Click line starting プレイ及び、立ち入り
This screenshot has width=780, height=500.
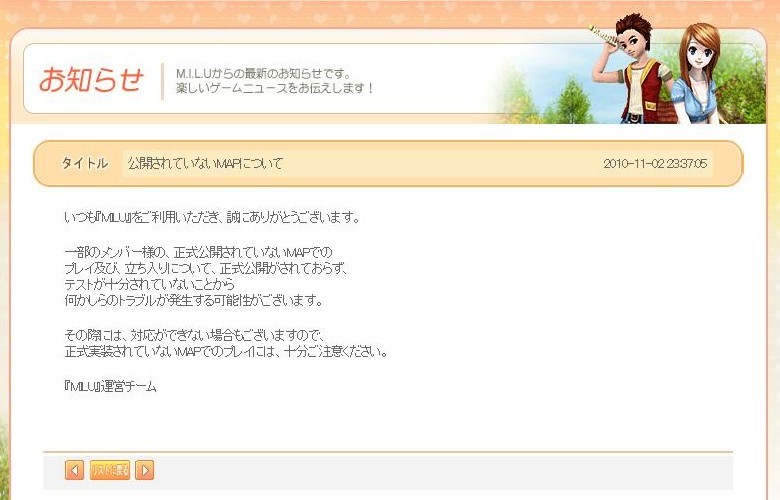click(205, 269)
